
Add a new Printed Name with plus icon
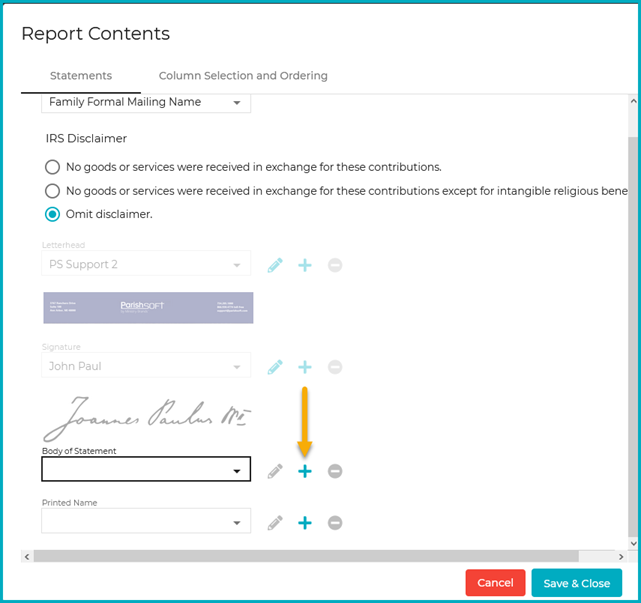click(x=305, y=523)
